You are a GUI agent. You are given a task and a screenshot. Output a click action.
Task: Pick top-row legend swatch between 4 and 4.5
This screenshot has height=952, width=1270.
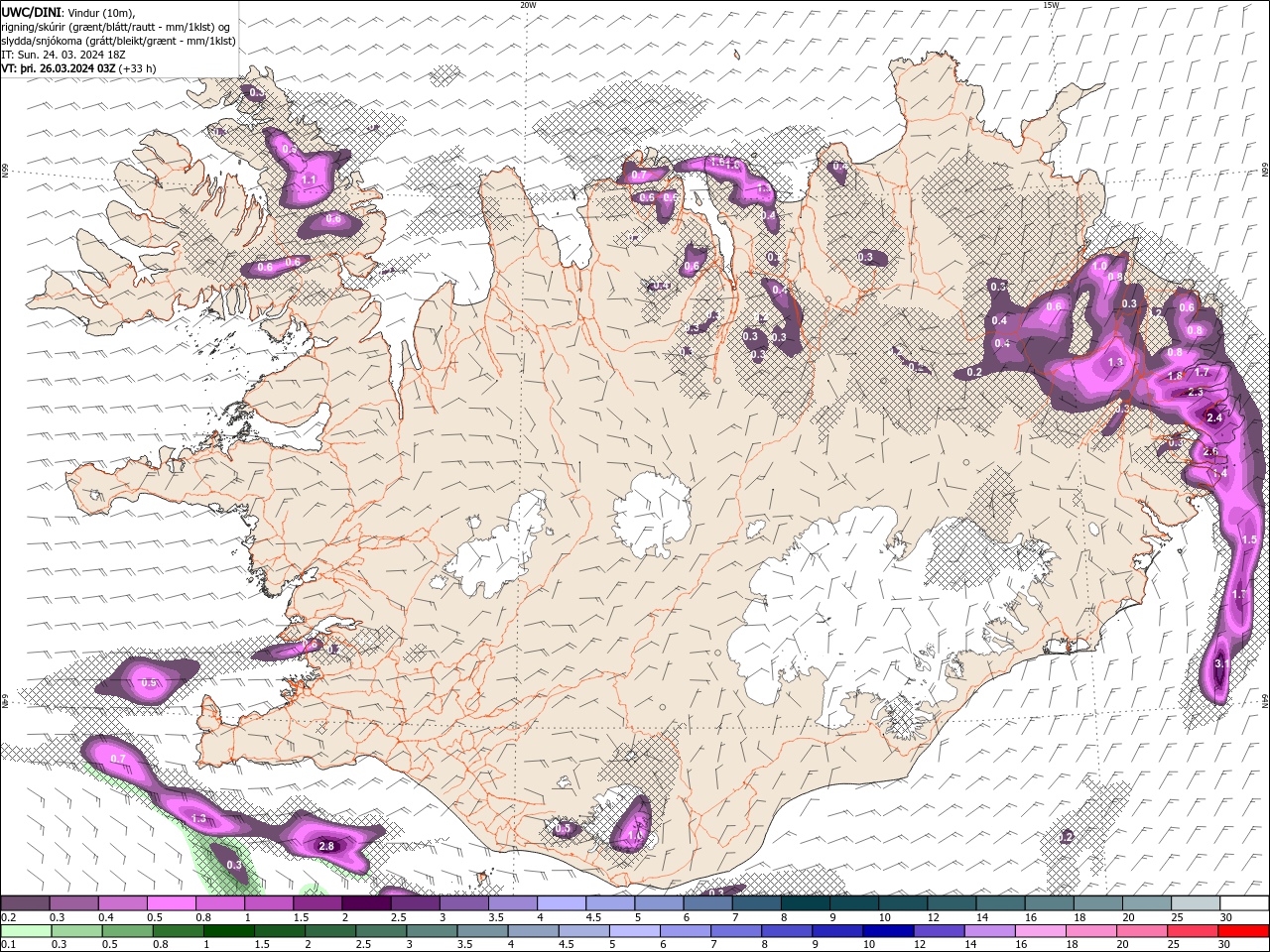coord(562,903)
